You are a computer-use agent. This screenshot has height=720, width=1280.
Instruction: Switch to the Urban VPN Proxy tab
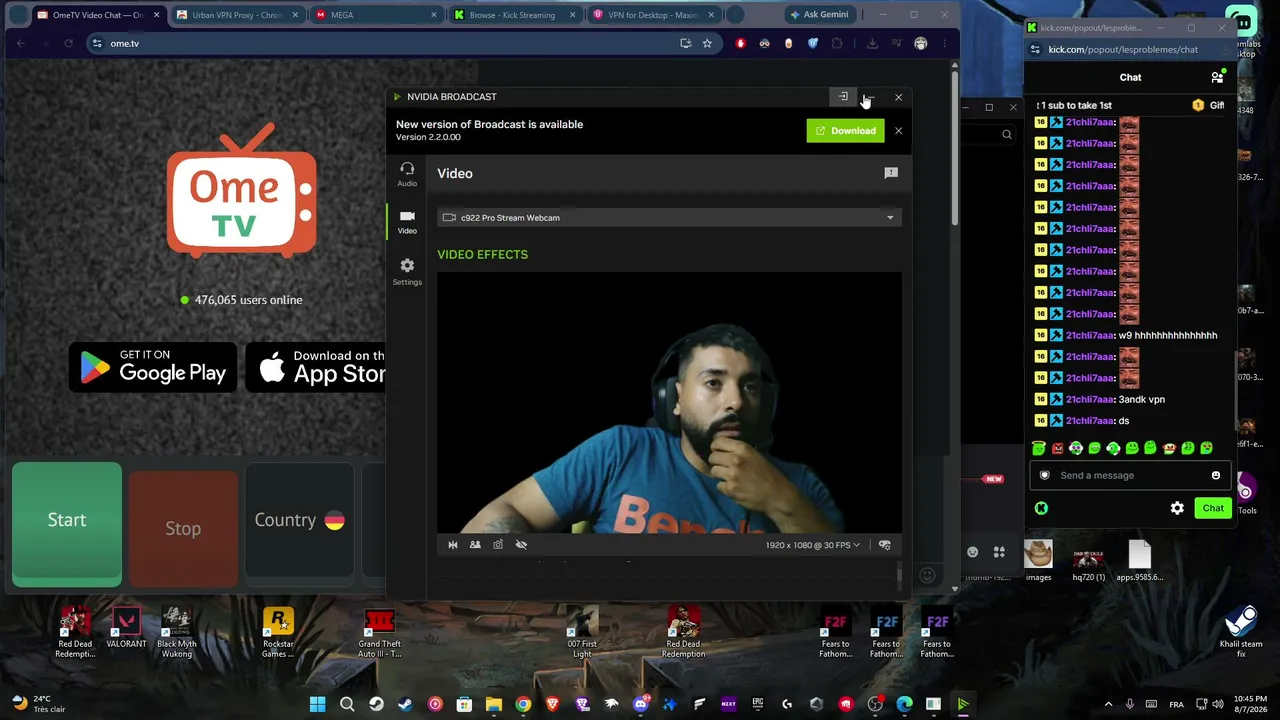pyautogui.click(x=237, y=15)
